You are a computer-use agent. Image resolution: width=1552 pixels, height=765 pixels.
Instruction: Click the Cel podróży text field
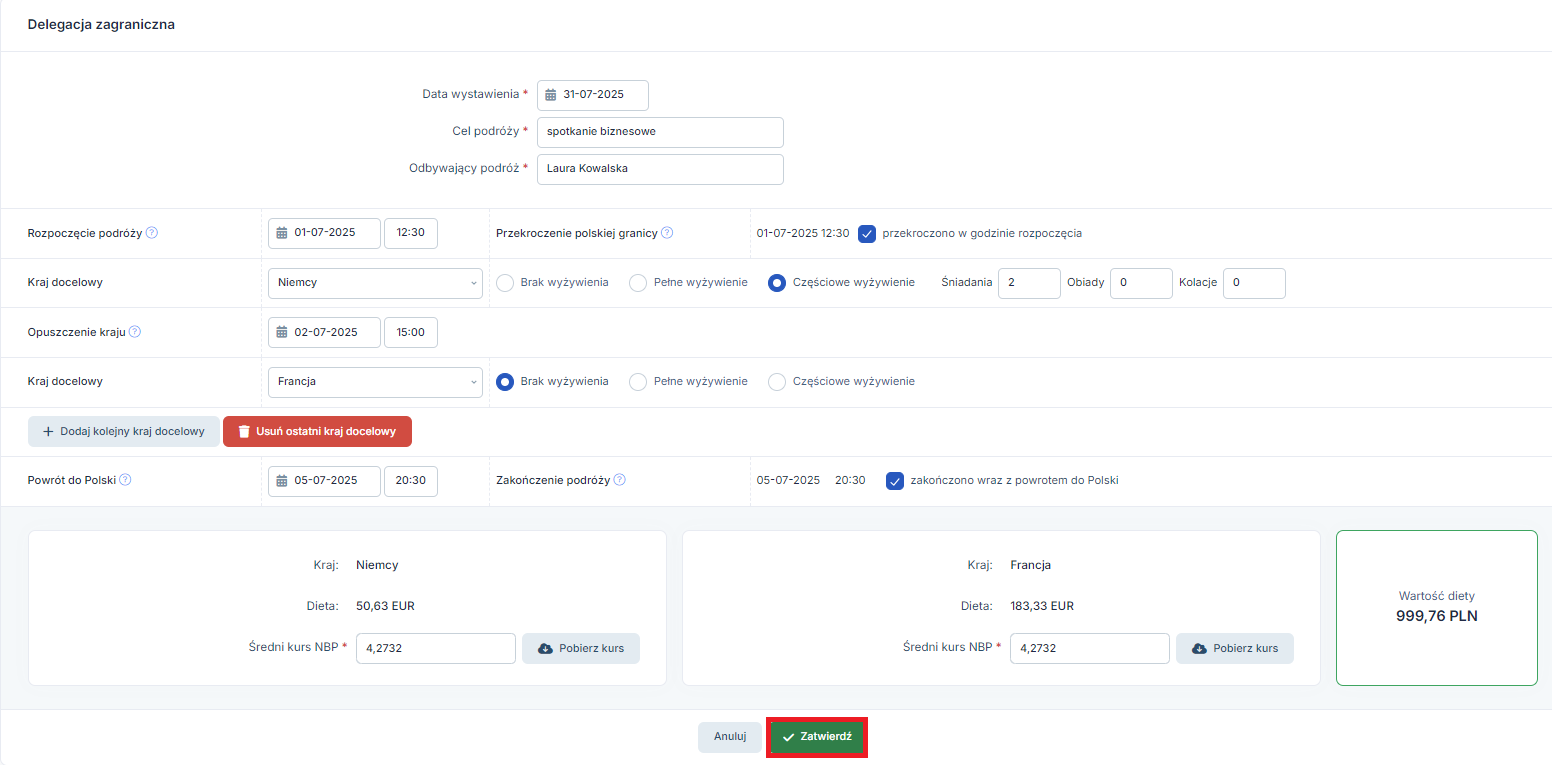(x=660, y=132)
